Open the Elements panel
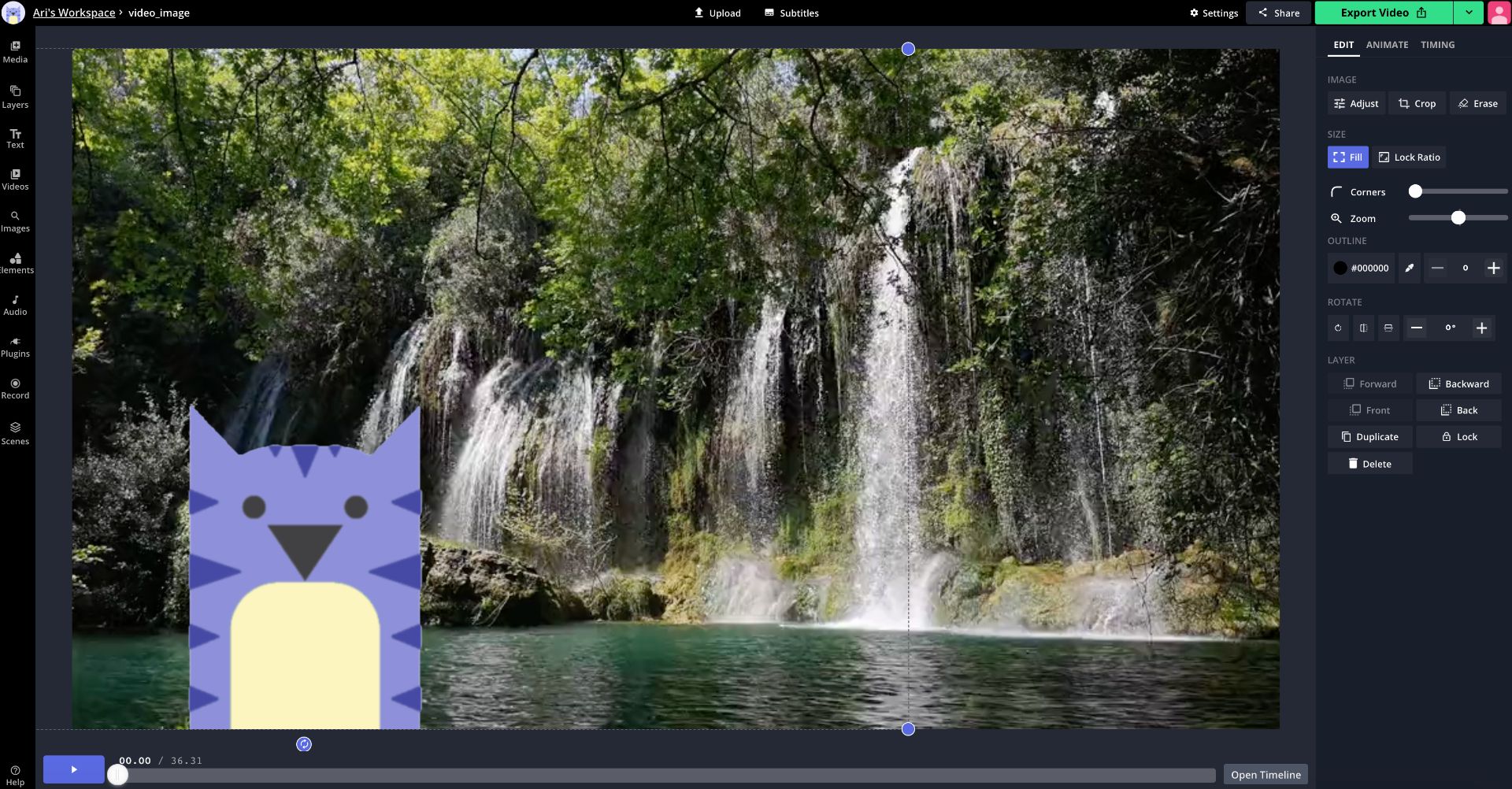The height and width of the screenshot is (789, 1512). click(15, 263)
